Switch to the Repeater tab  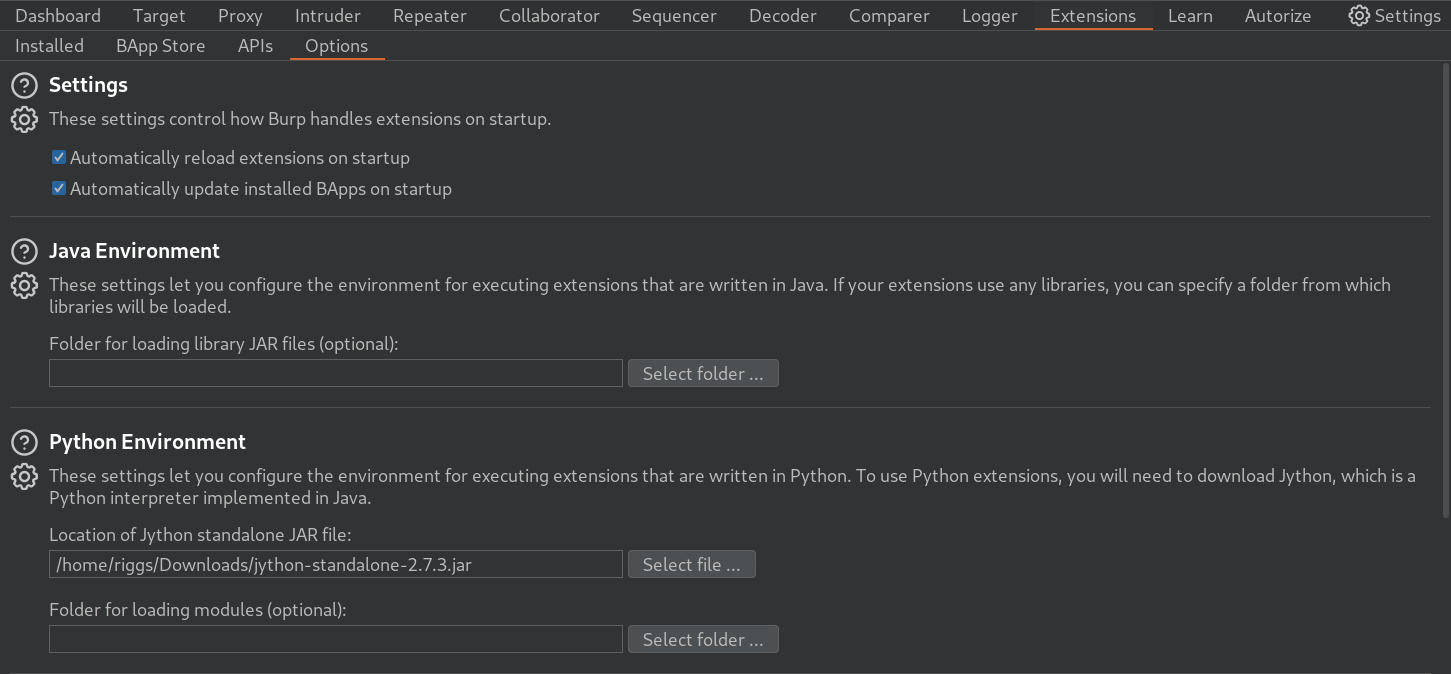click(x=430, y=16)
